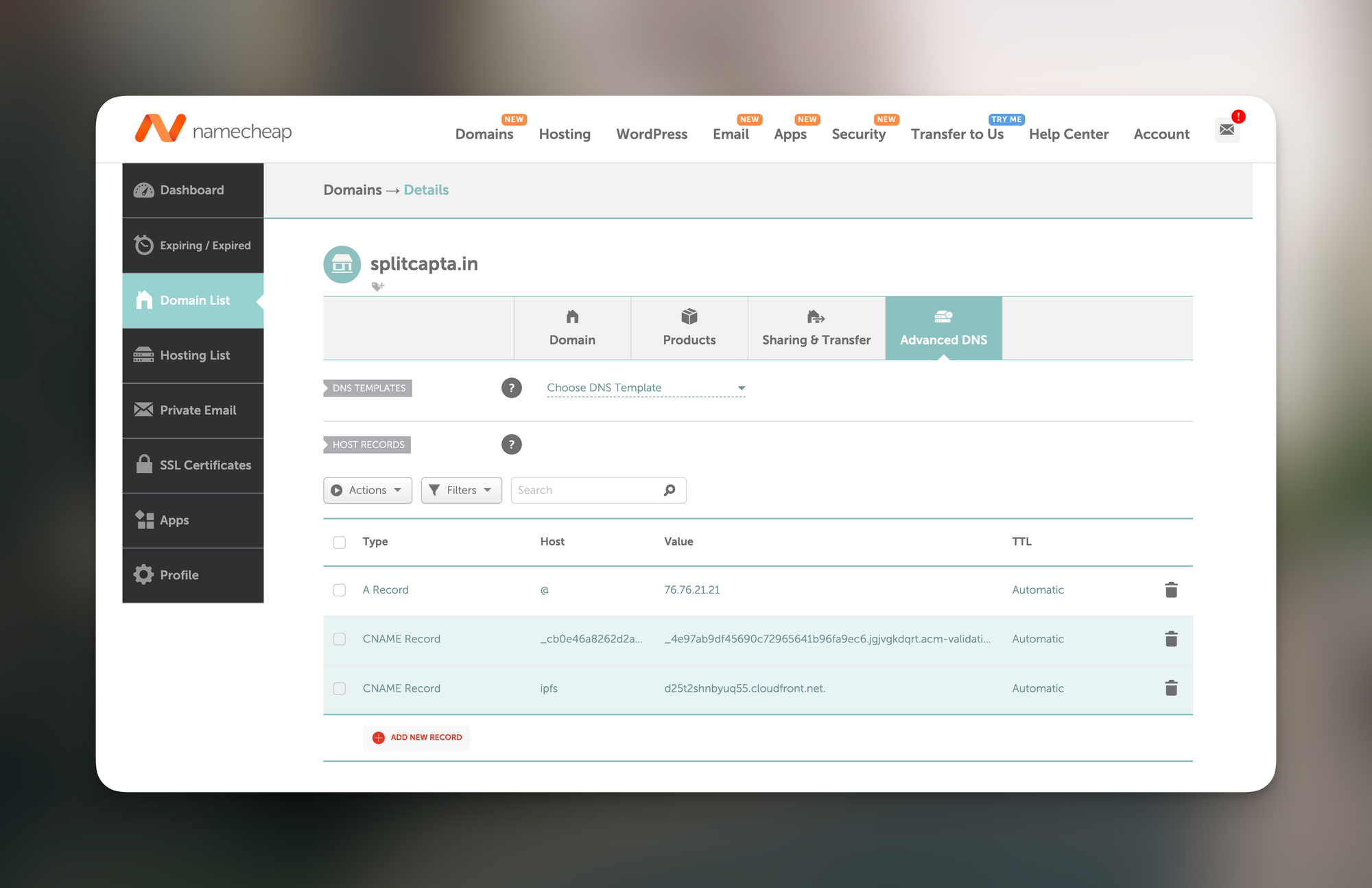Select the ipfs CNAME Record checkbox

(340, 688)
